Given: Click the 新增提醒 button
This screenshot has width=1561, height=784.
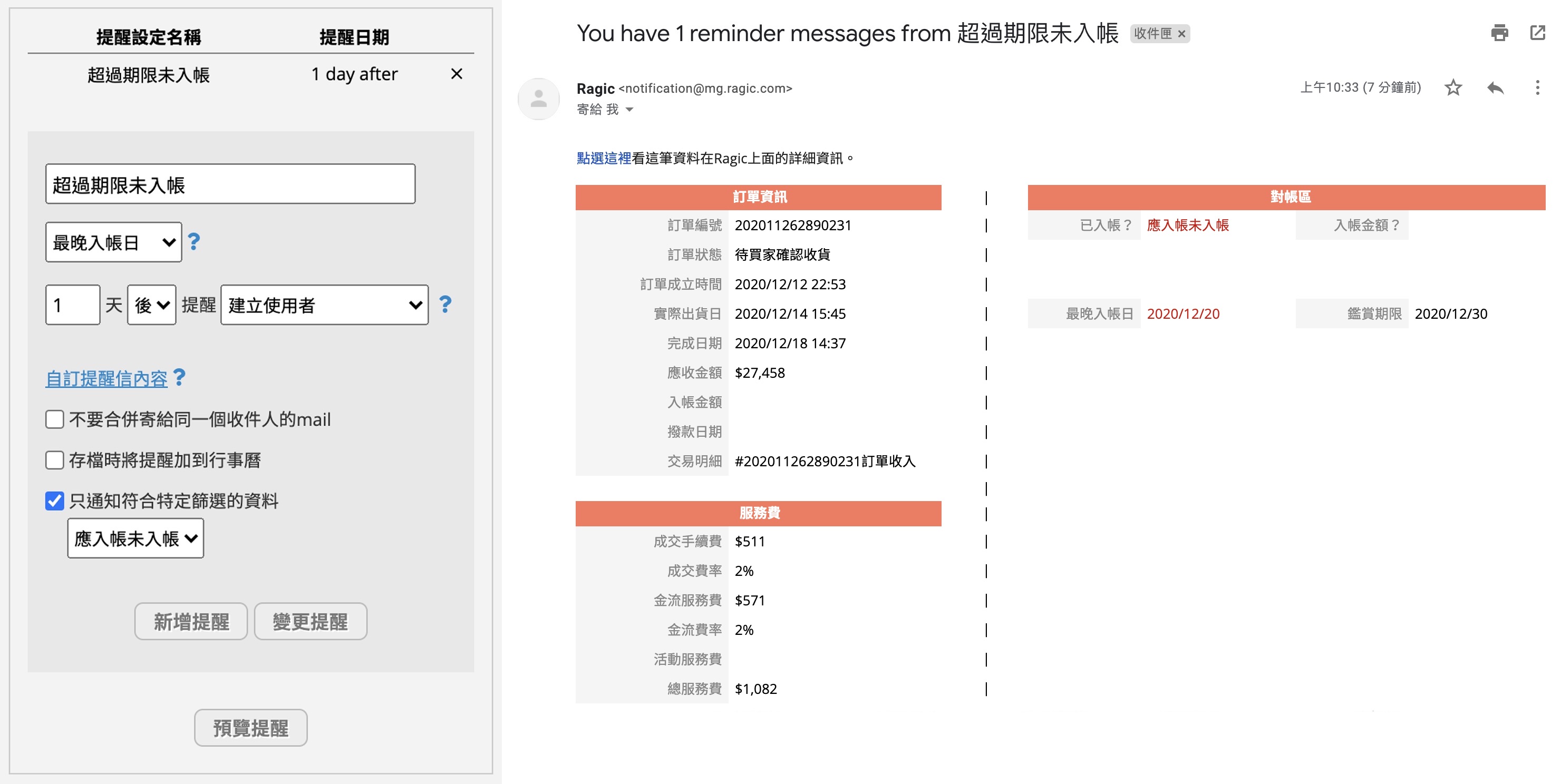Looking at the screenshot, I should pos(191,621).
